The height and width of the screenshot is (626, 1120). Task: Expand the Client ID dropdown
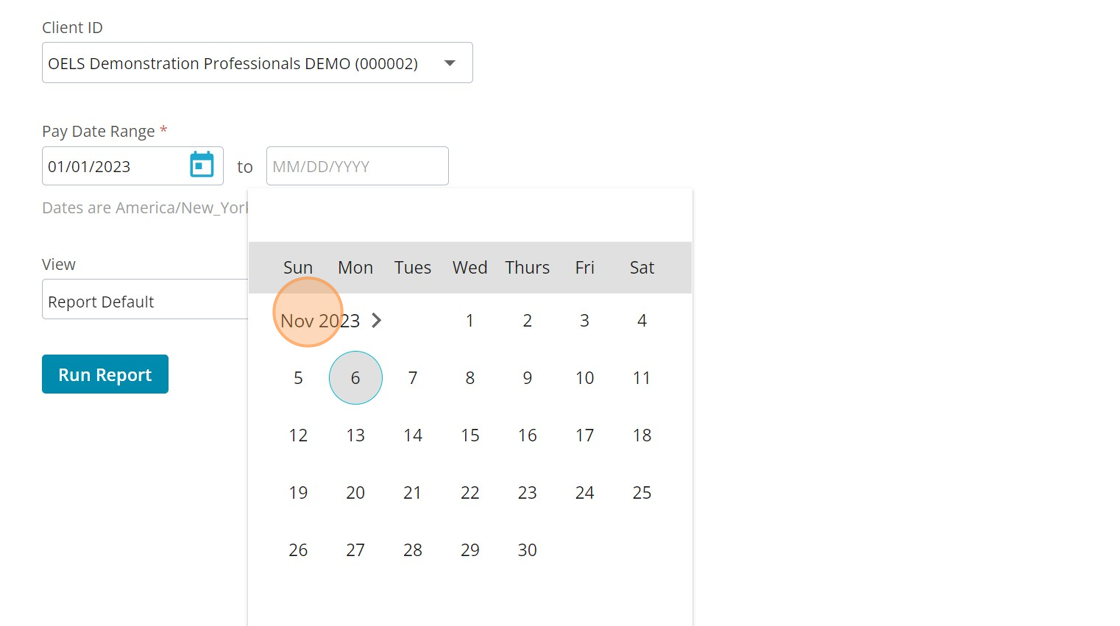click(450, 63)
